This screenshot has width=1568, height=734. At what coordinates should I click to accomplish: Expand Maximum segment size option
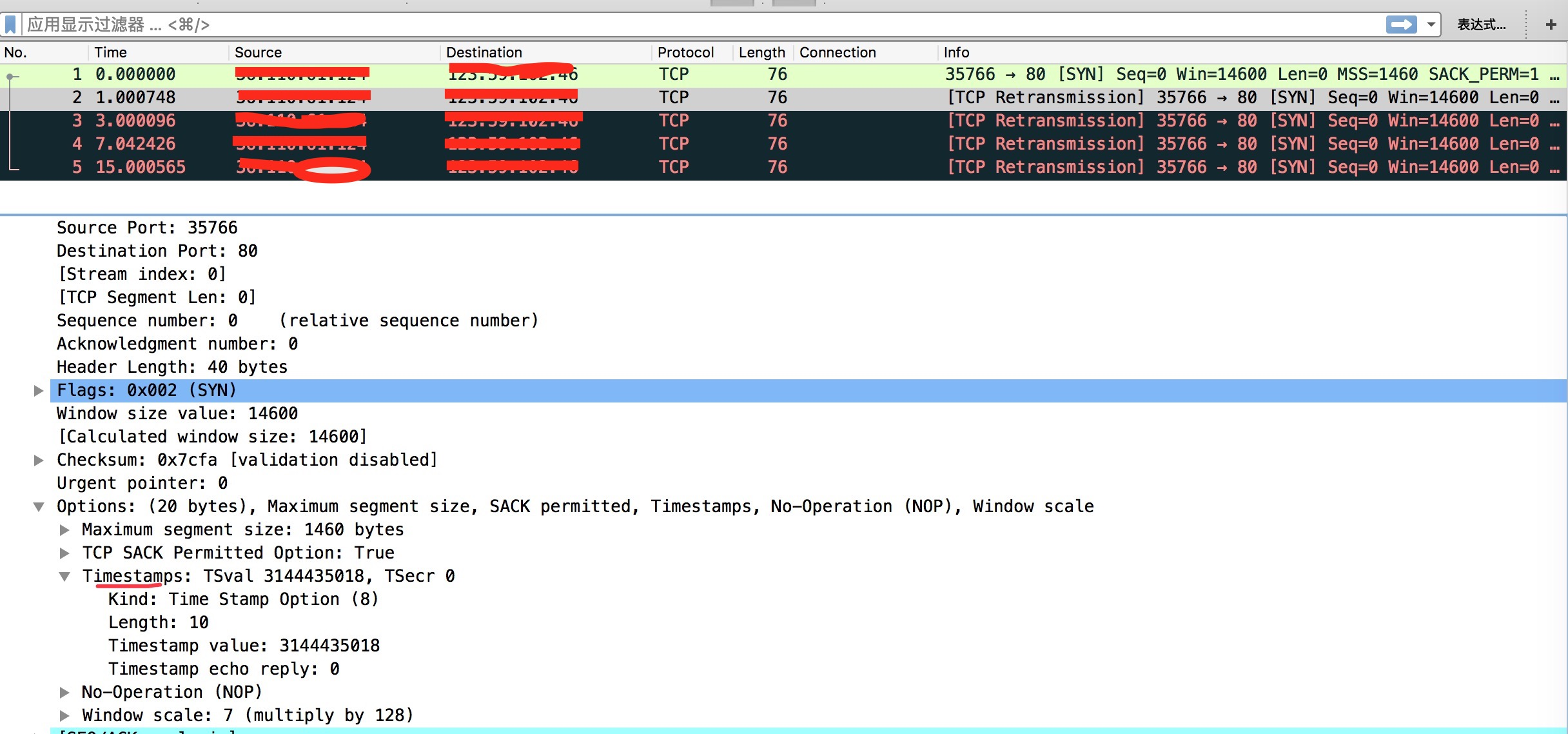[x=64, y=530]
